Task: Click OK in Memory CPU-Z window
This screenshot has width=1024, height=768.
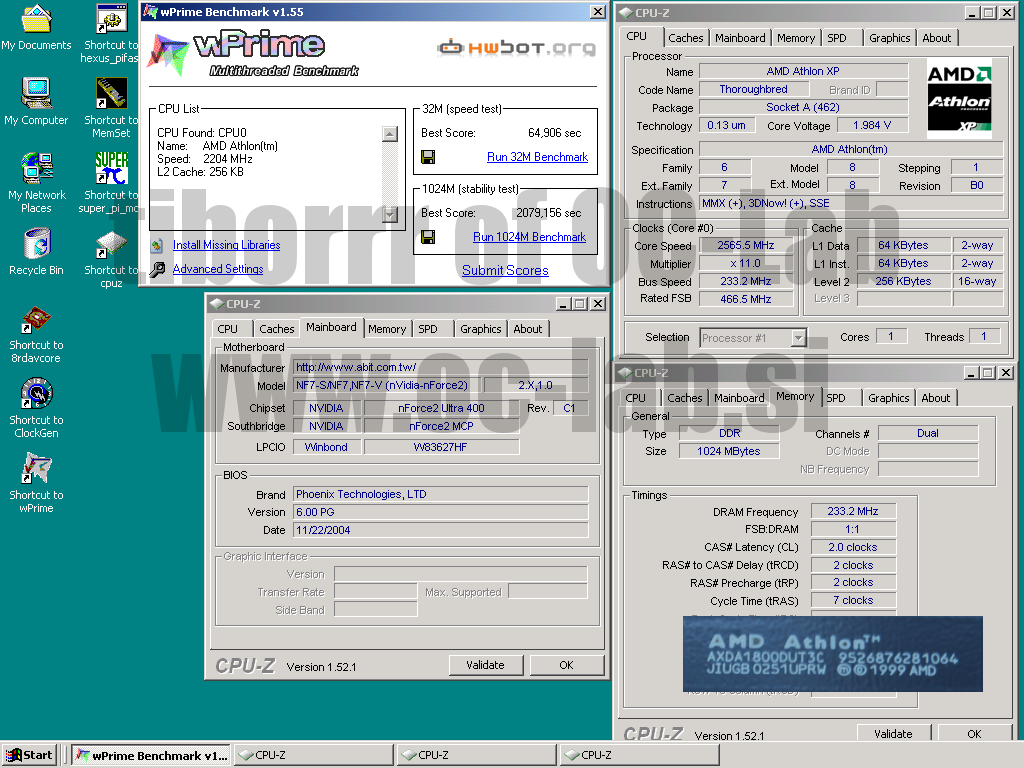Action: 974,733
